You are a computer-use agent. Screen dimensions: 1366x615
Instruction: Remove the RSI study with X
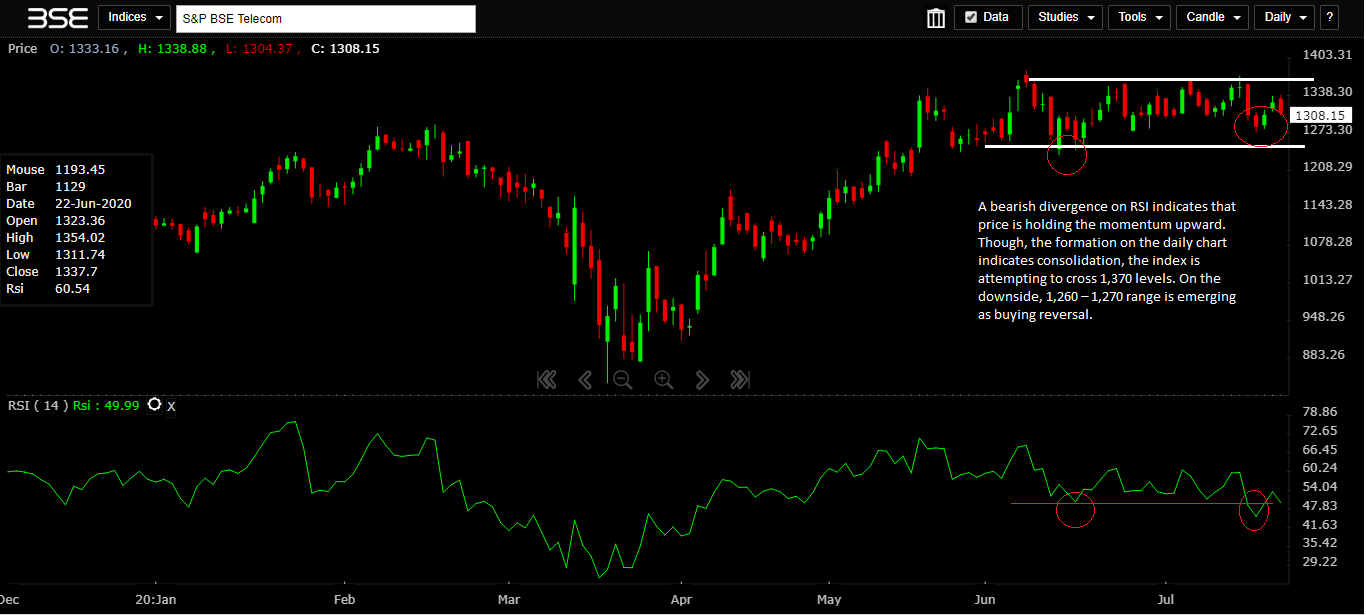click(171, 406)
